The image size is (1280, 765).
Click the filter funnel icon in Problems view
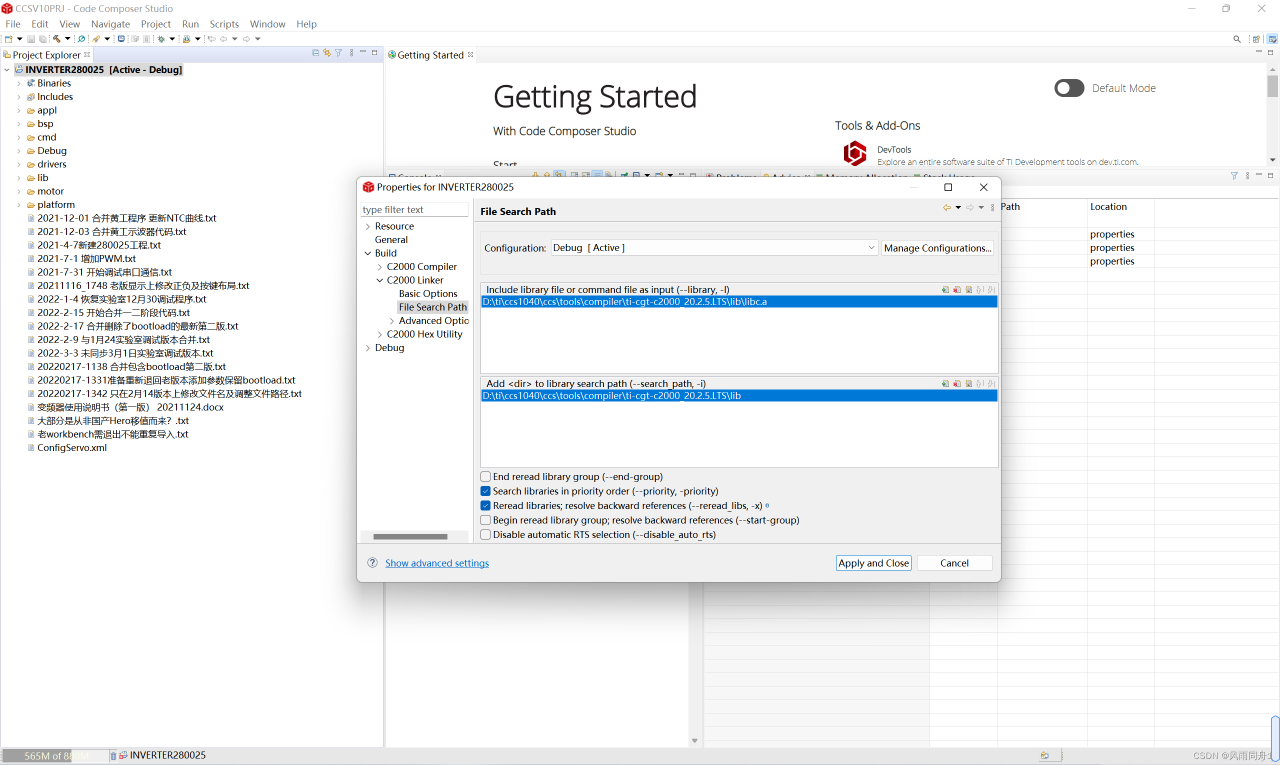pyautogui.click(x=1234, y=176)
